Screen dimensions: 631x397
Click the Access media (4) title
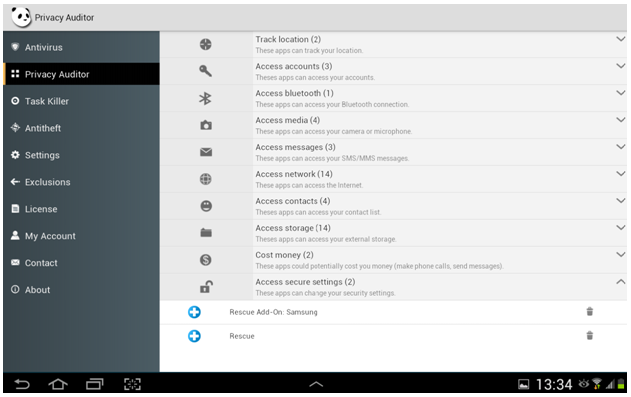pyautogui.click(x=288, y=120)
